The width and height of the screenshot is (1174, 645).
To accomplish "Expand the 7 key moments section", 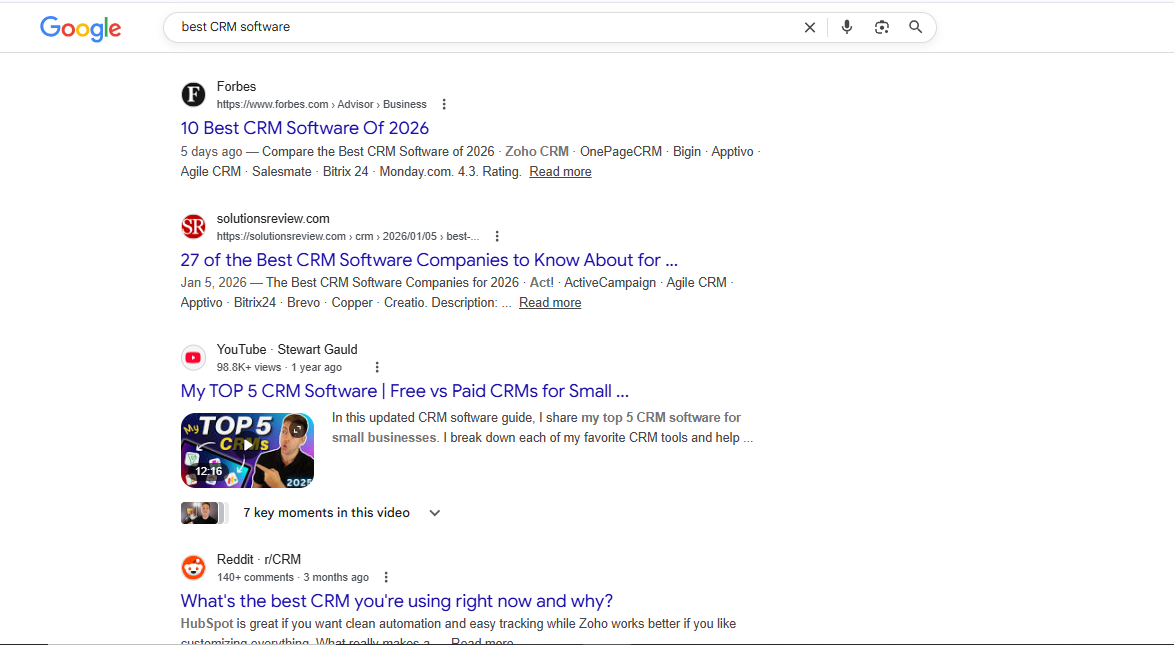I will click(x=434, y=512).
